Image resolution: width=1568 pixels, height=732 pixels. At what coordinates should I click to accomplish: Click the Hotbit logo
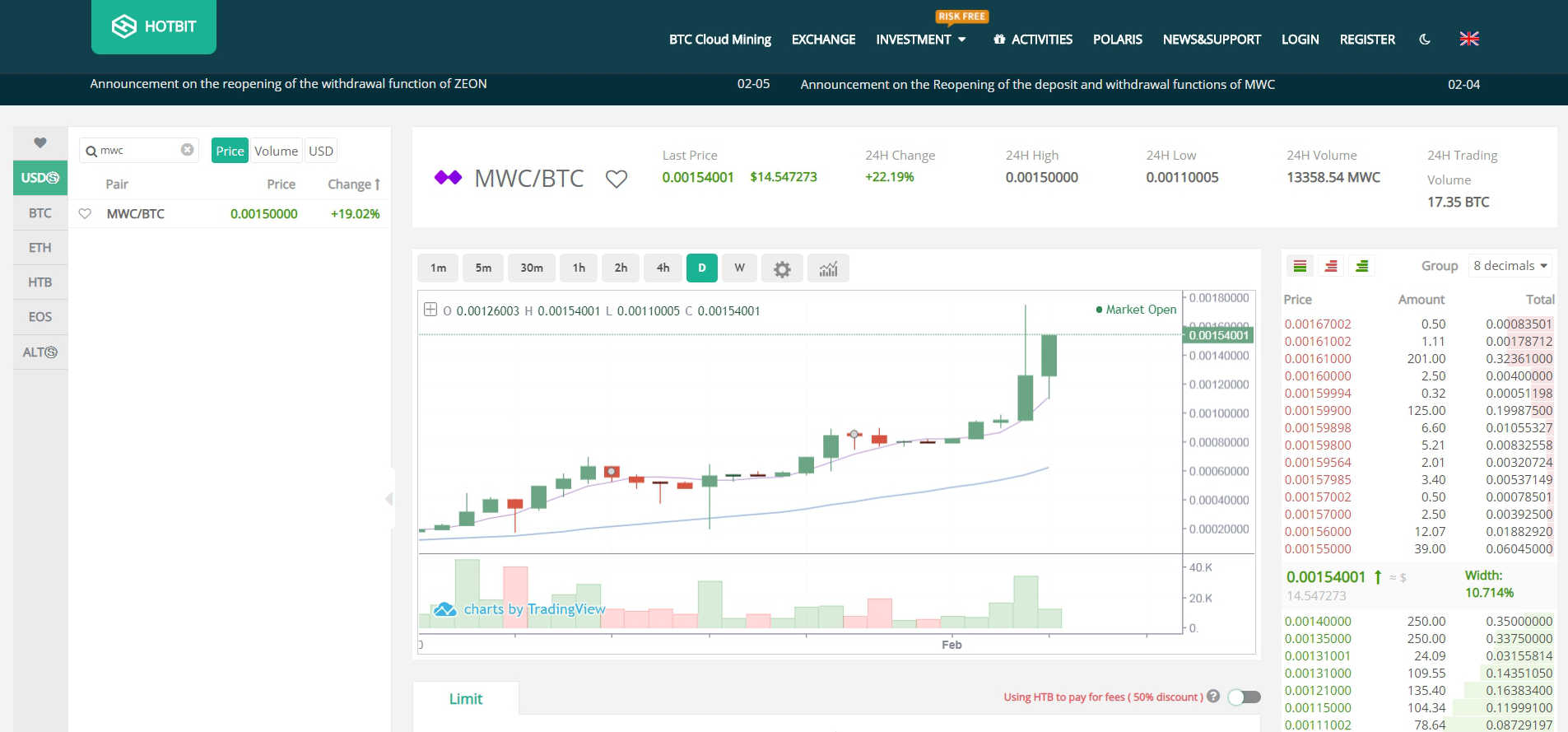154,26
